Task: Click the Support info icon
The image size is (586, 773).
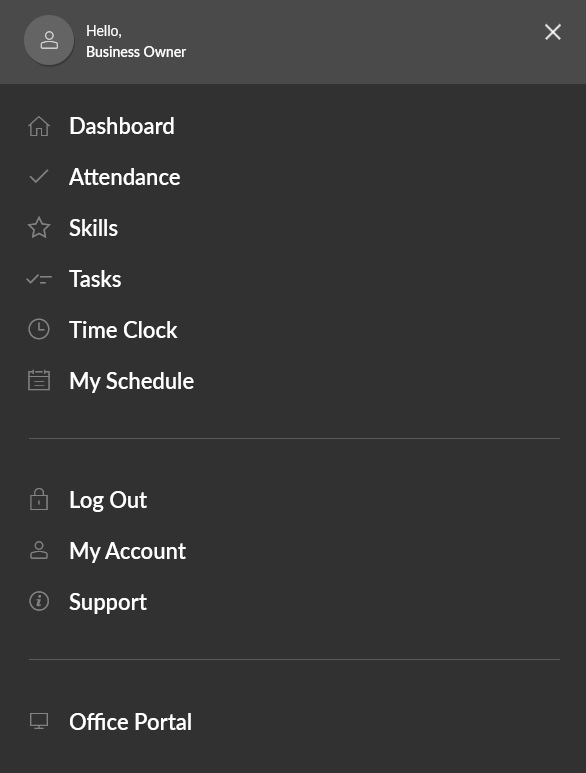Action: point(39,601)
